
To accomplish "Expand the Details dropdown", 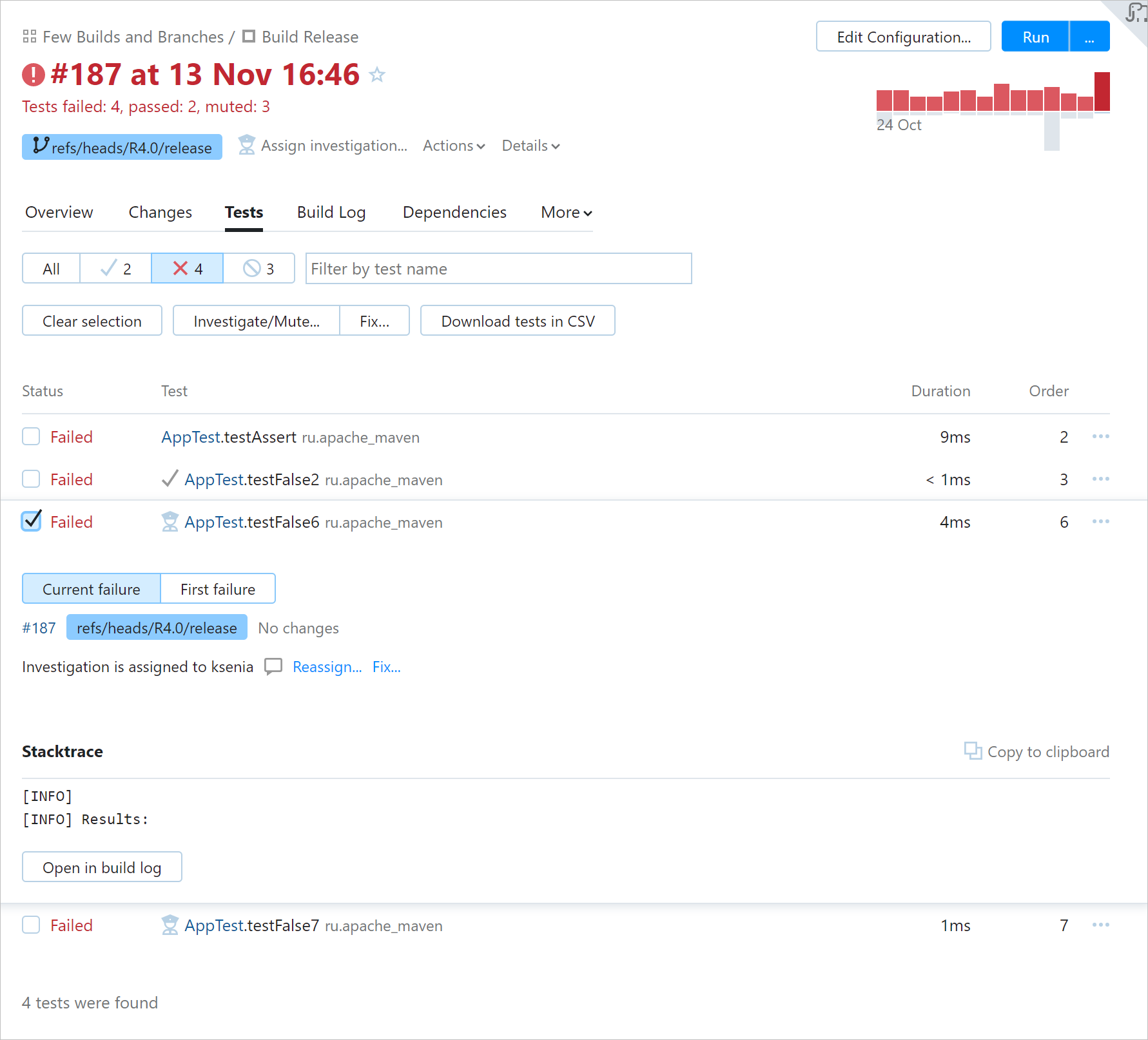I will click(x=529, y=146).
